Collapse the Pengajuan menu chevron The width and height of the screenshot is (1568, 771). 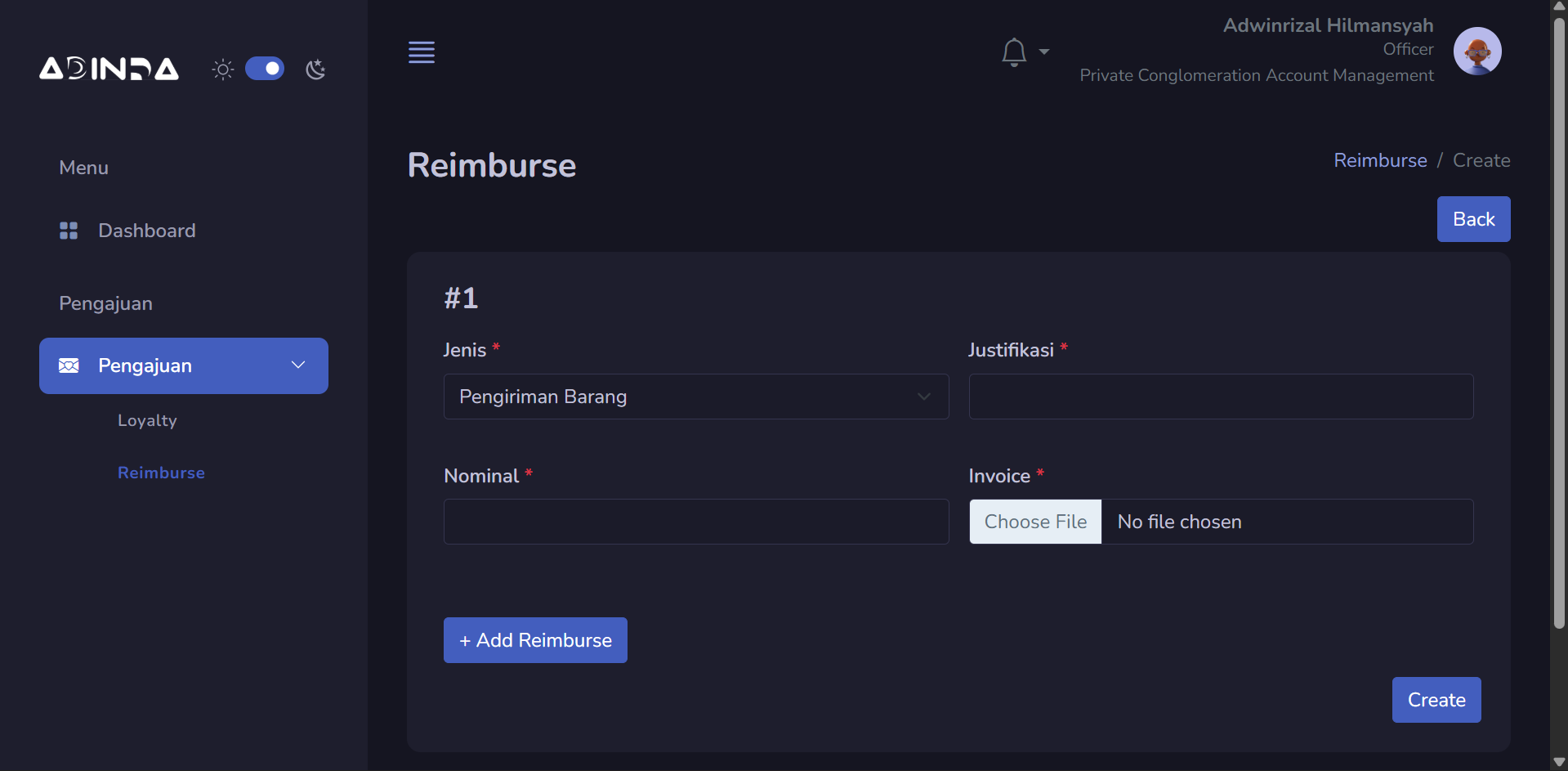point(298,365)
